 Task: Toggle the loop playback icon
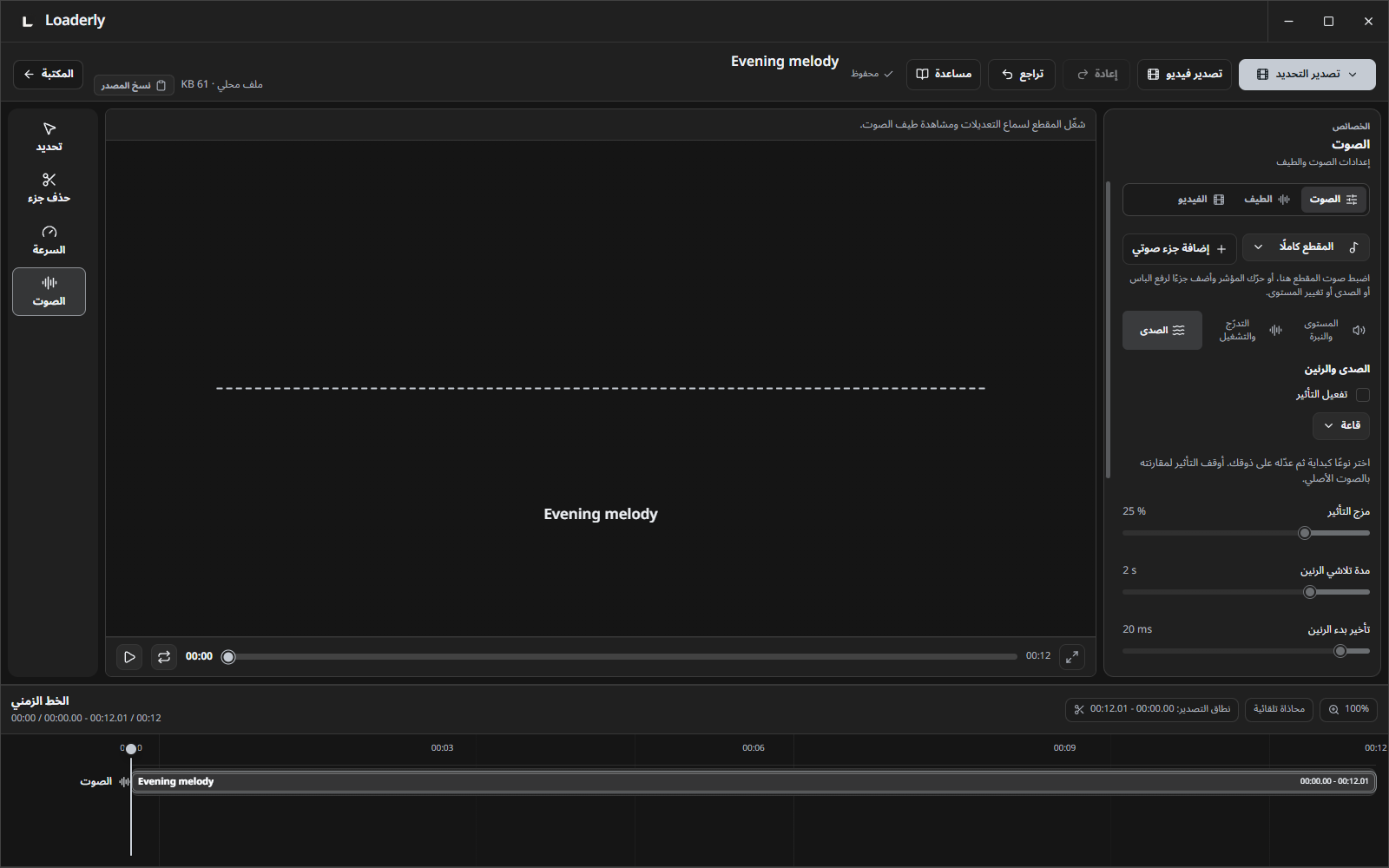[164, 657]
